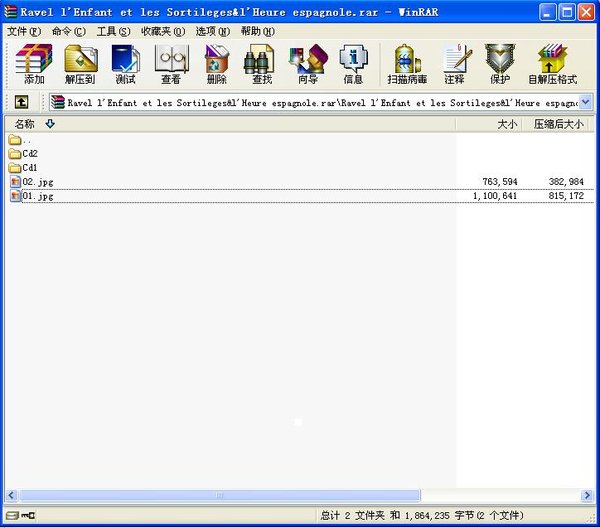Launch the 向导 (Wizard) icon
The image size is (600, 528).
point(308,64)
